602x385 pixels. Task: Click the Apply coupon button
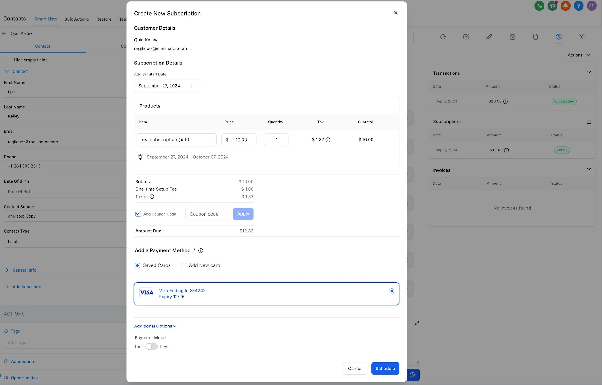(x=243, y=214)
